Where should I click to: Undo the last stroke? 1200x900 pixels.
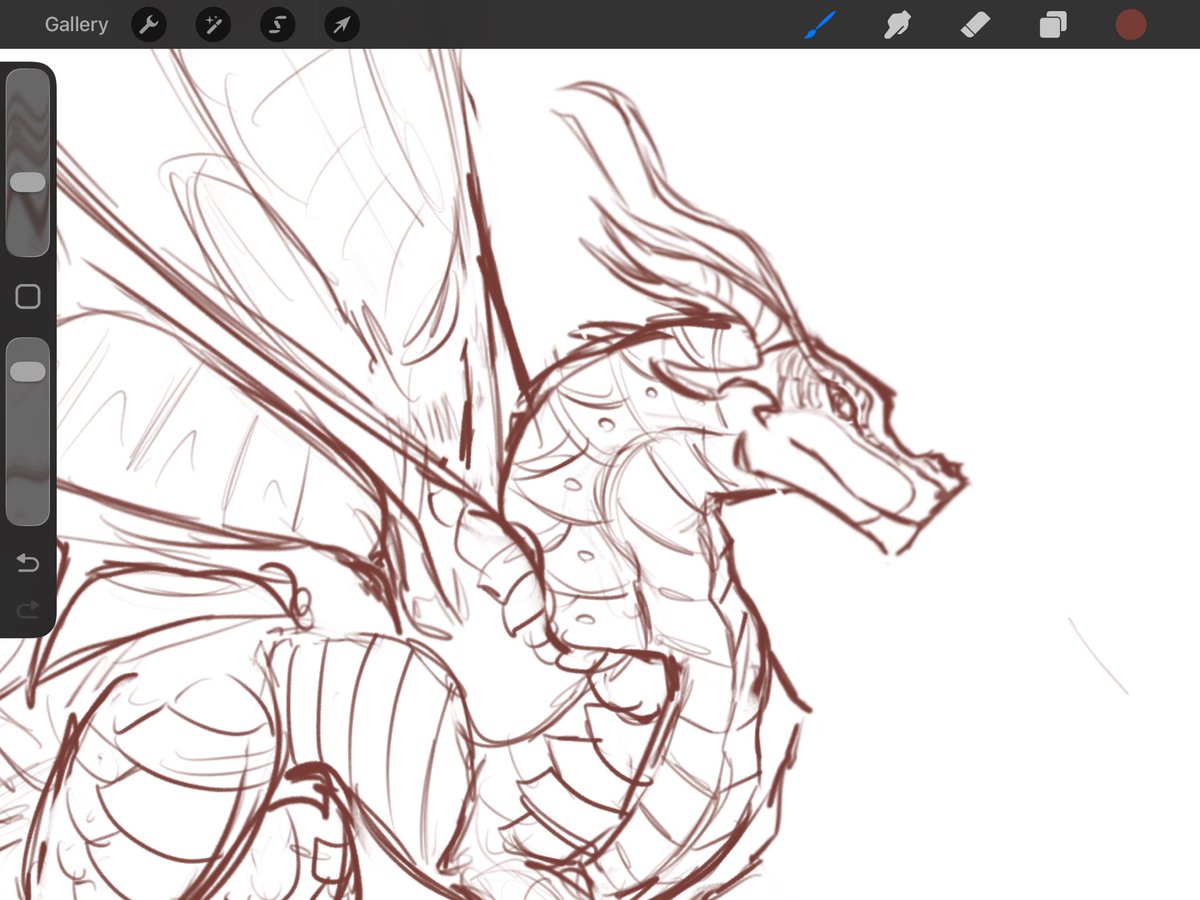28,564
